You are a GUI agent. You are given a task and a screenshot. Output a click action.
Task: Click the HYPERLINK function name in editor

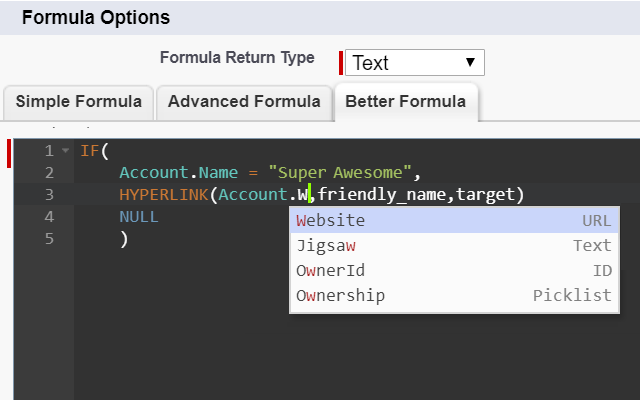[x=164, y=195]
